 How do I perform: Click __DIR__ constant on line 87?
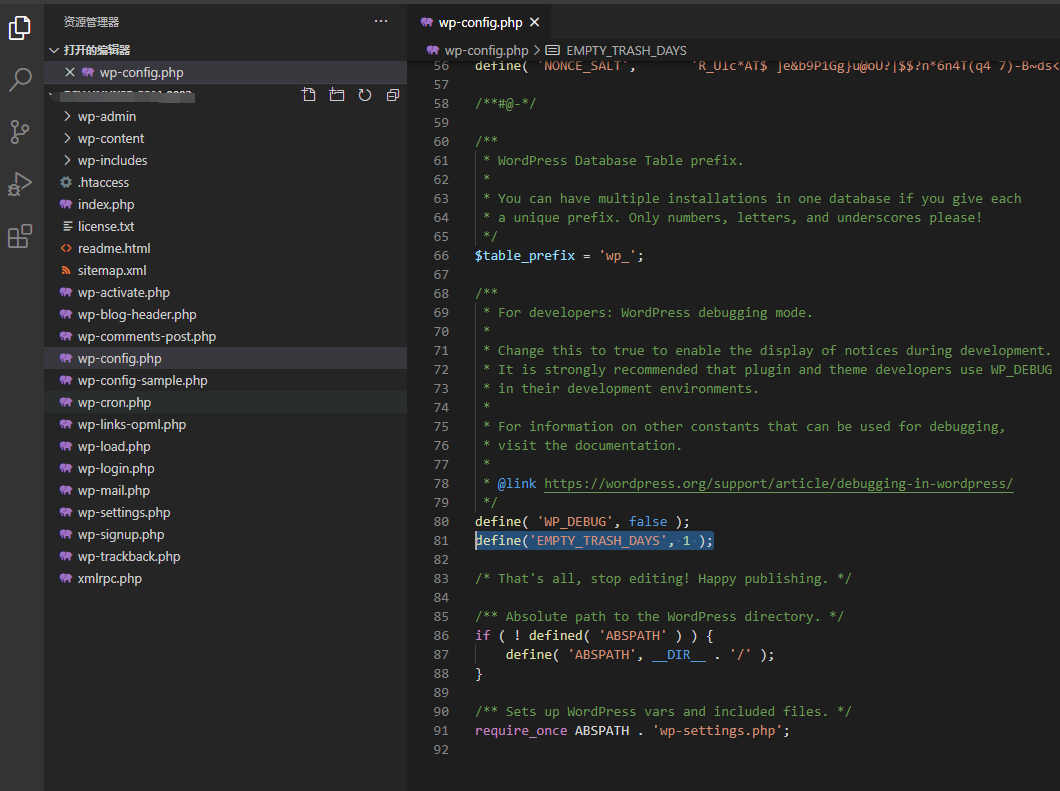click(x=679, y=654)
